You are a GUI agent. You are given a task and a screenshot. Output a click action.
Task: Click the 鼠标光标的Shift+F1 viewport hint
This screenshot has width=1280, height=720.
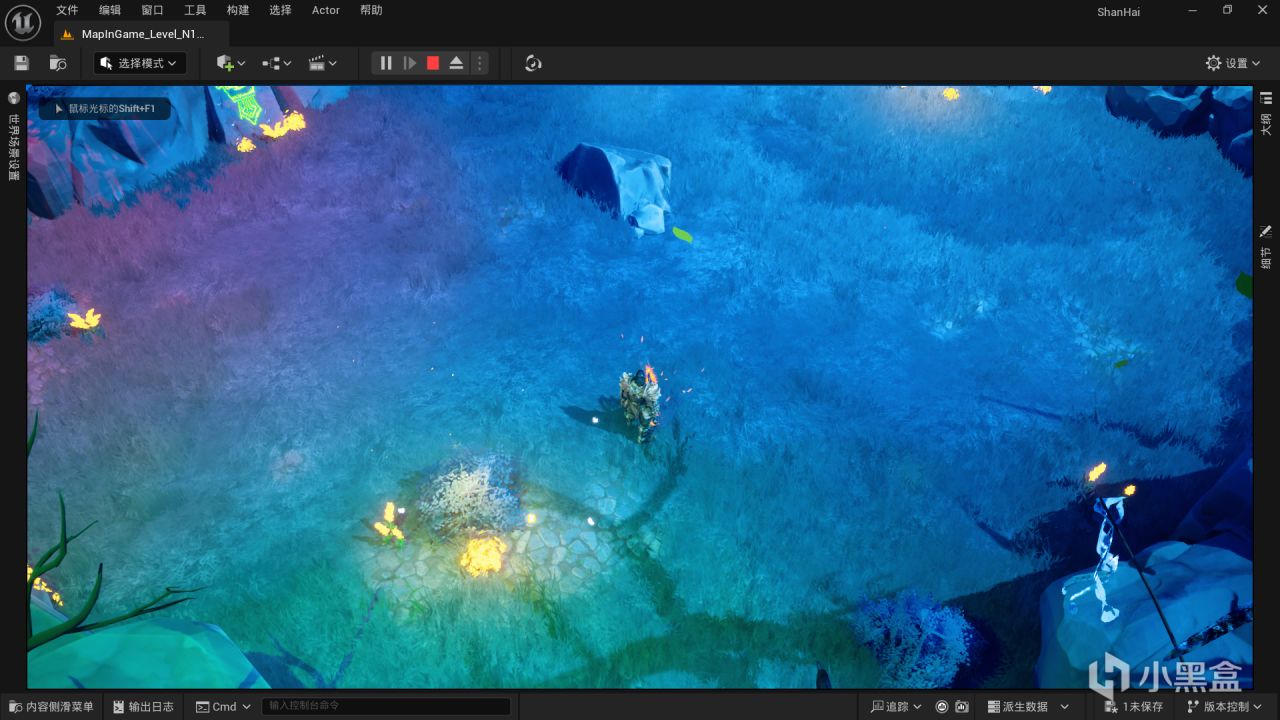(x=105, y=109)
